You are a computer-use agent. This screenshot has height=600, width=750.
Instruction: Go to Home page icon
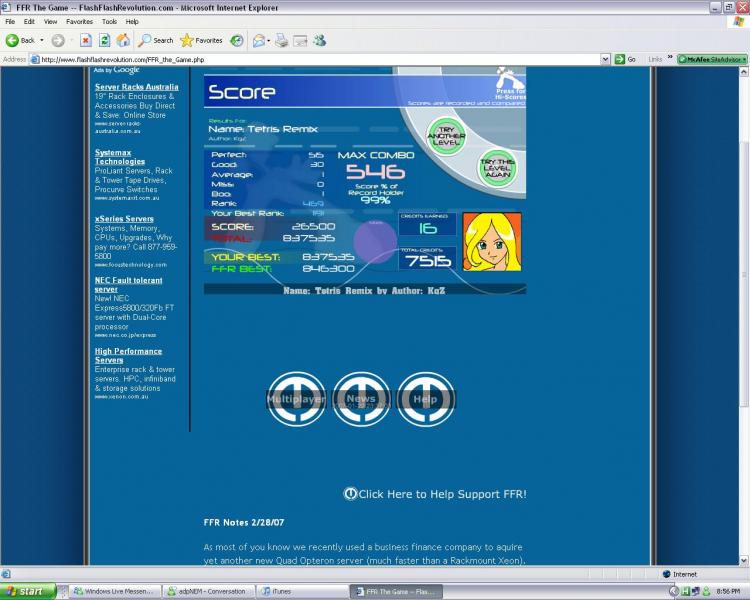coord(123,41)
